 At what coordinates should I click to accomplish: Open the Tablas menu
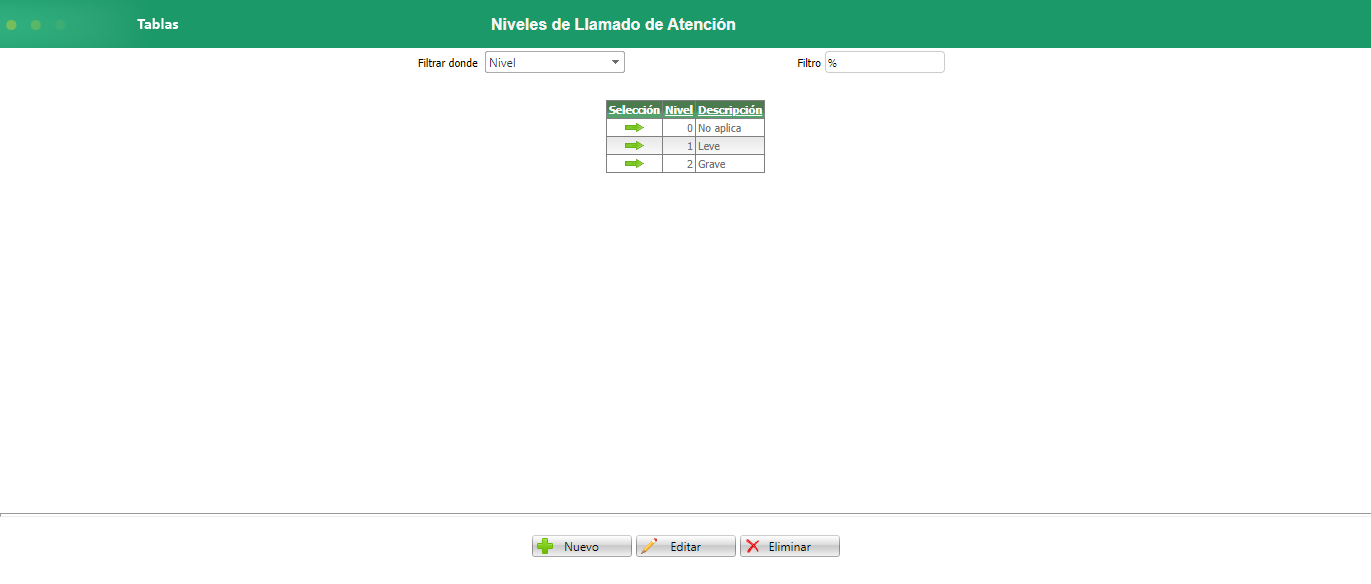tap(156, 24)
